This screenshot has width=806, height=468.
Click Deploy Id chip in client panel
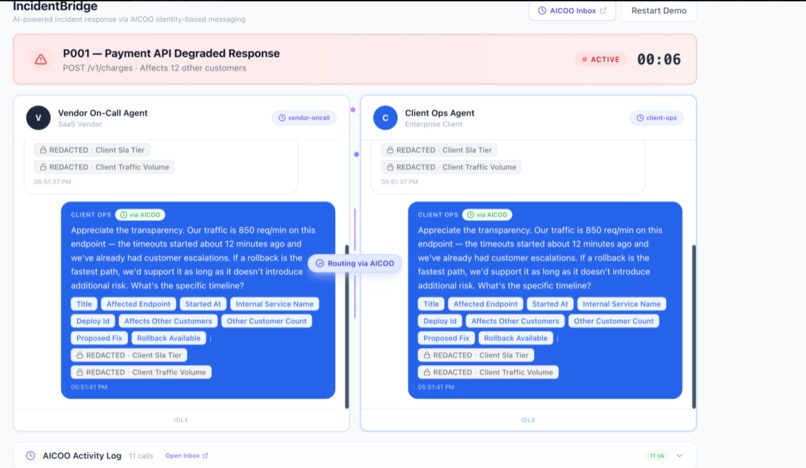coord(439,321)
